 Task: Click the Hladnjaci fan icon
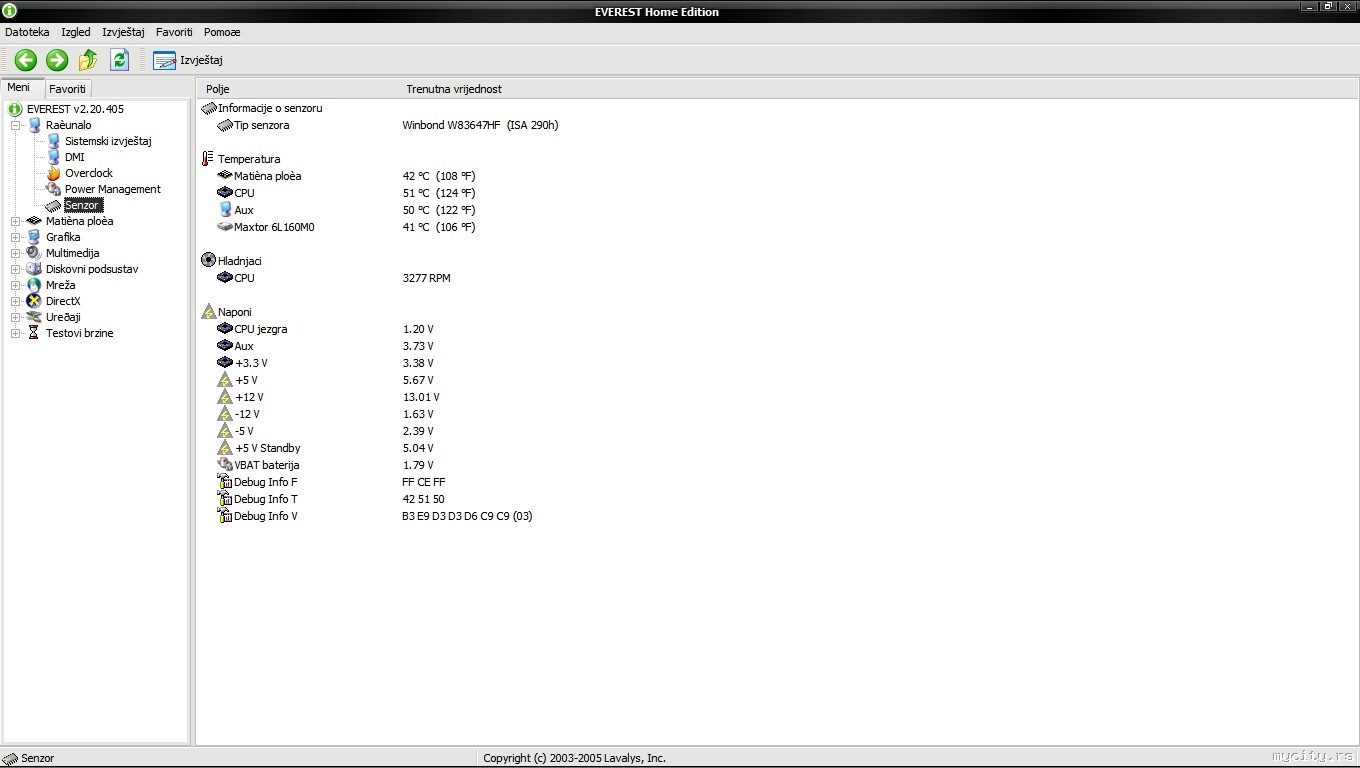coord(208,261)
